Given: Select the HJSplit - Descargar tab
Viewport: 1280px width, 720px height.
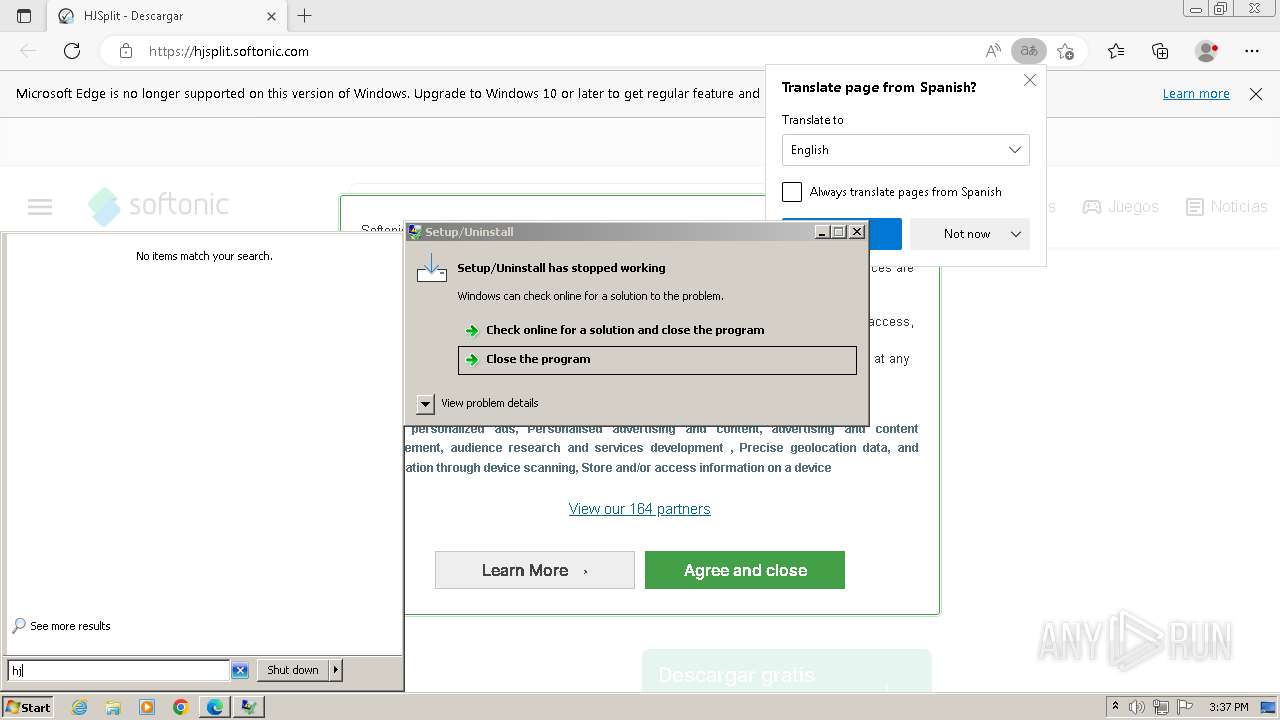Looking at the screenshot, I should [x=167, y=16].
